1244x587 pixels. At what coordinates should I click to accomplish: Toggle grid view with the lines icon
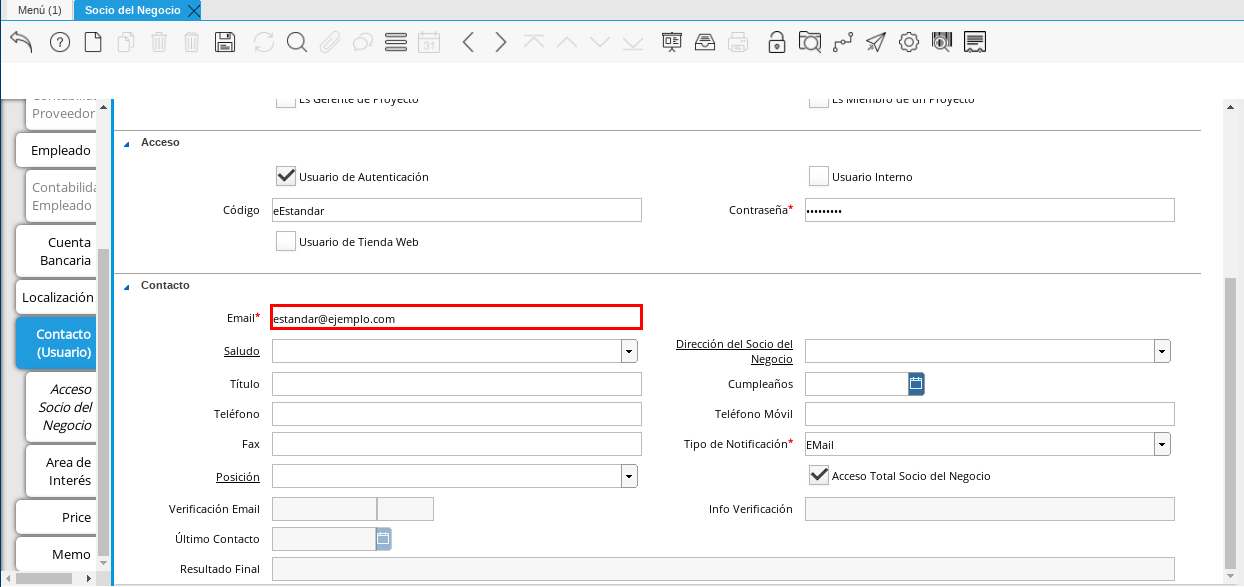pyautogui.click(x=395, y=42)
